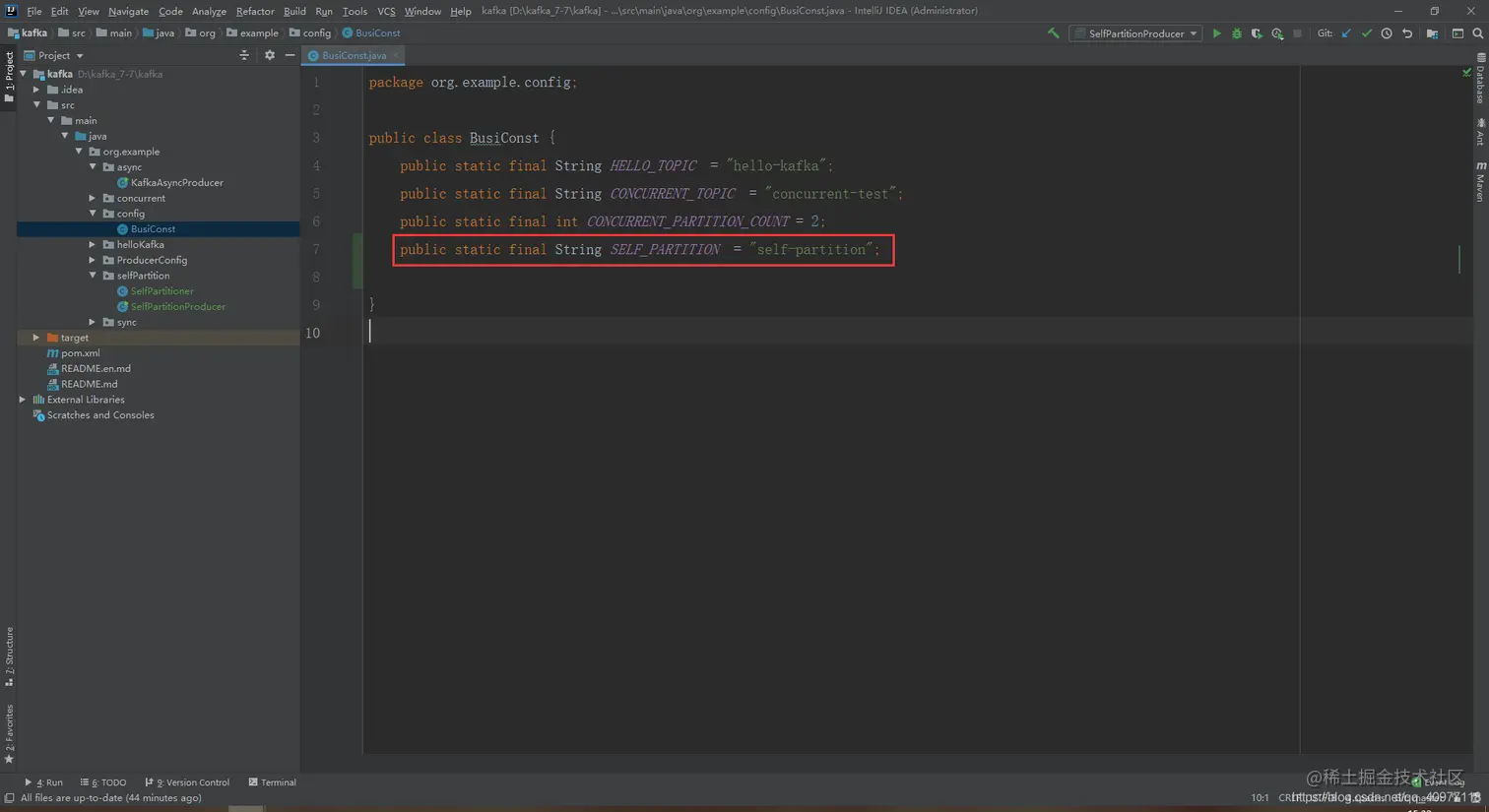Expand the target folder
This screenshot has width=1489, height=812.
36,338
